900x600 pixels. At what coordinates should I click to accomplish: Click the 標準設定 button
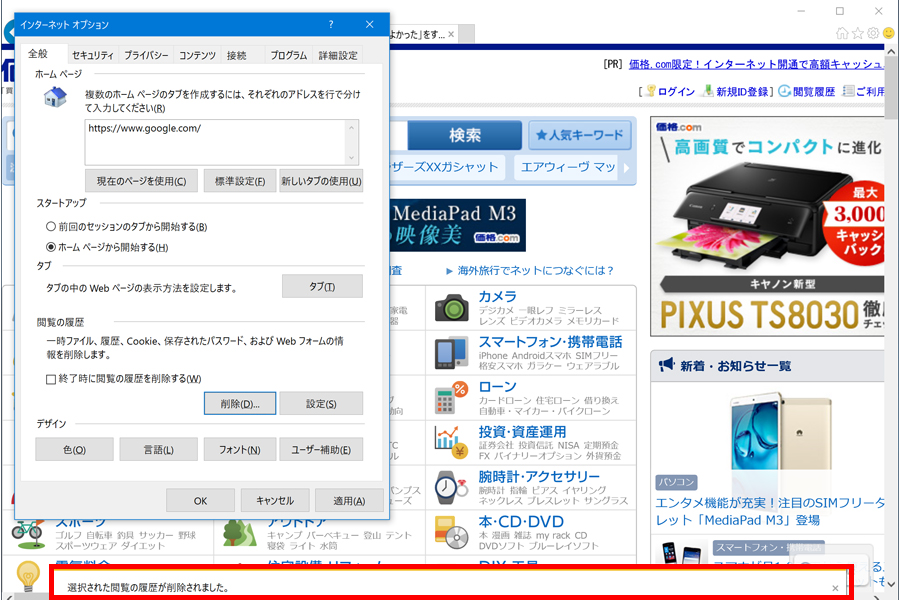click(239, 181)
